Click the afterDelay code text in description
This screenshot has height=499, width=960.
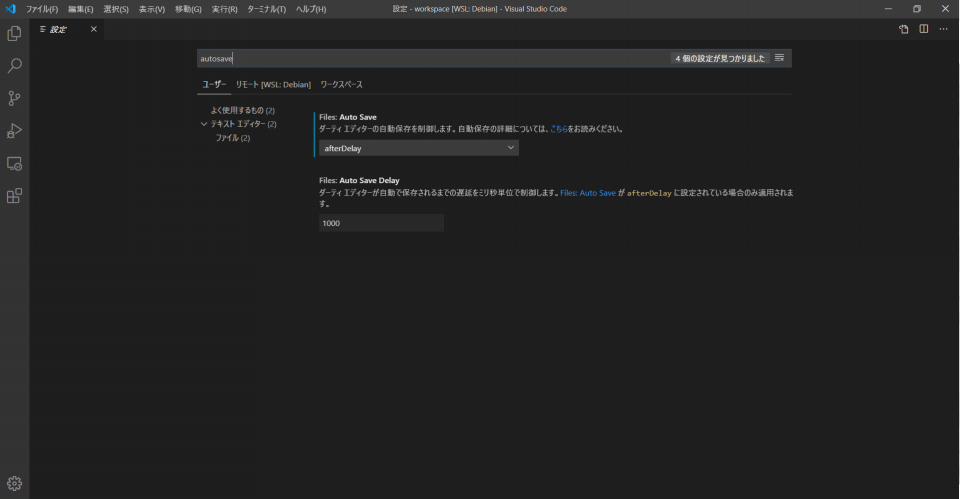click(x=649, y=193)
